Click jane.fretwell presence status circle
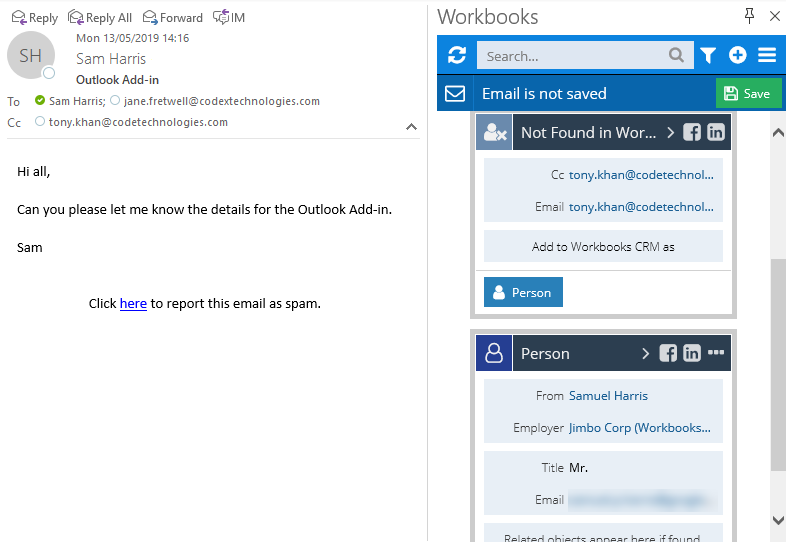The height and width of the screenshot is (542, 786). tap(115, 100)
